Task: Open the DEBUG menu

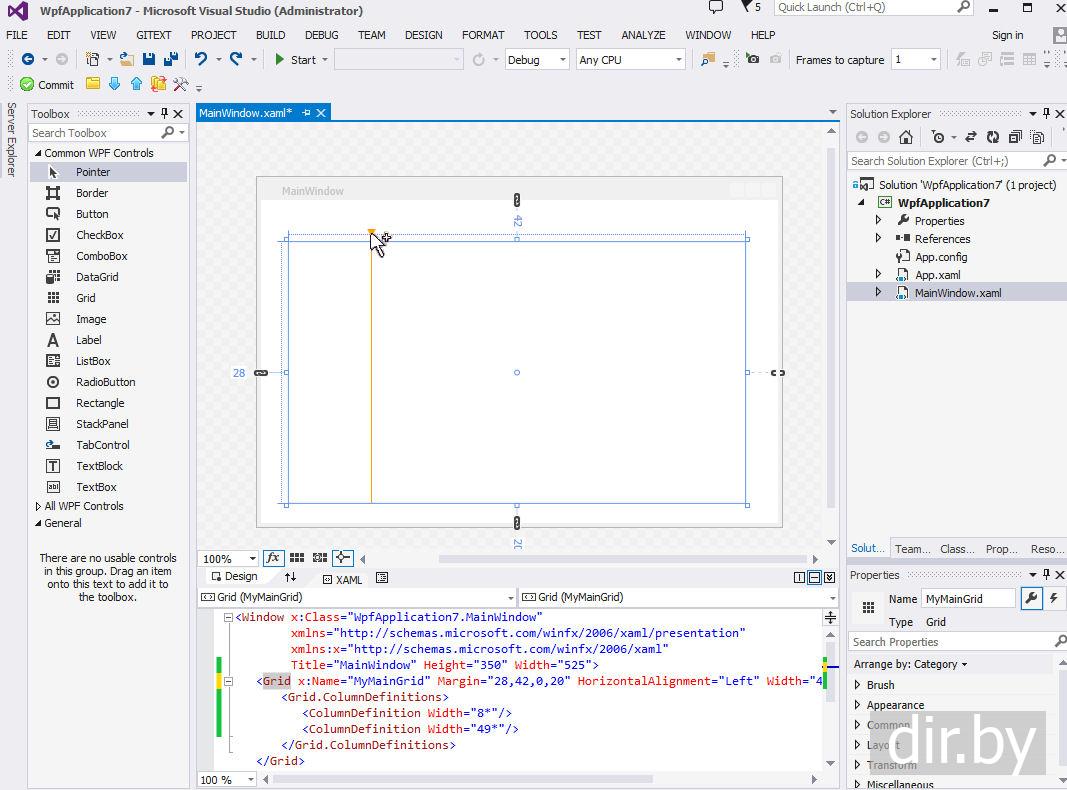Action: 321,35
